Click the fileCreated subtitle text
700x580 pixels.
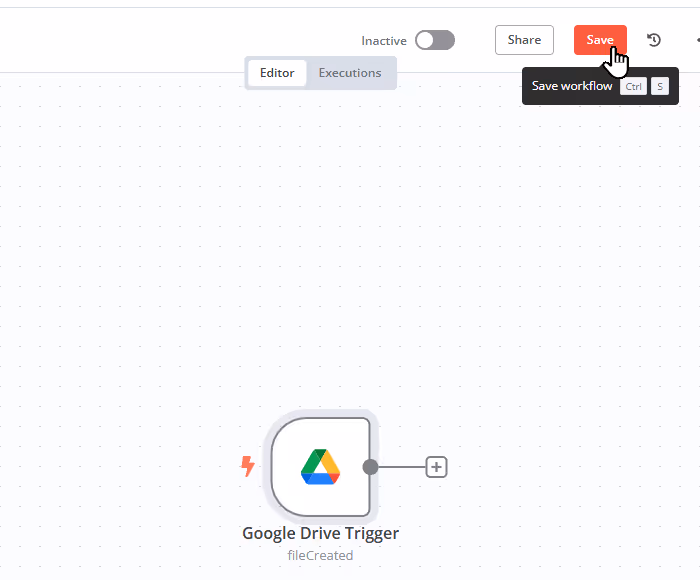click(x=320, y=555)
